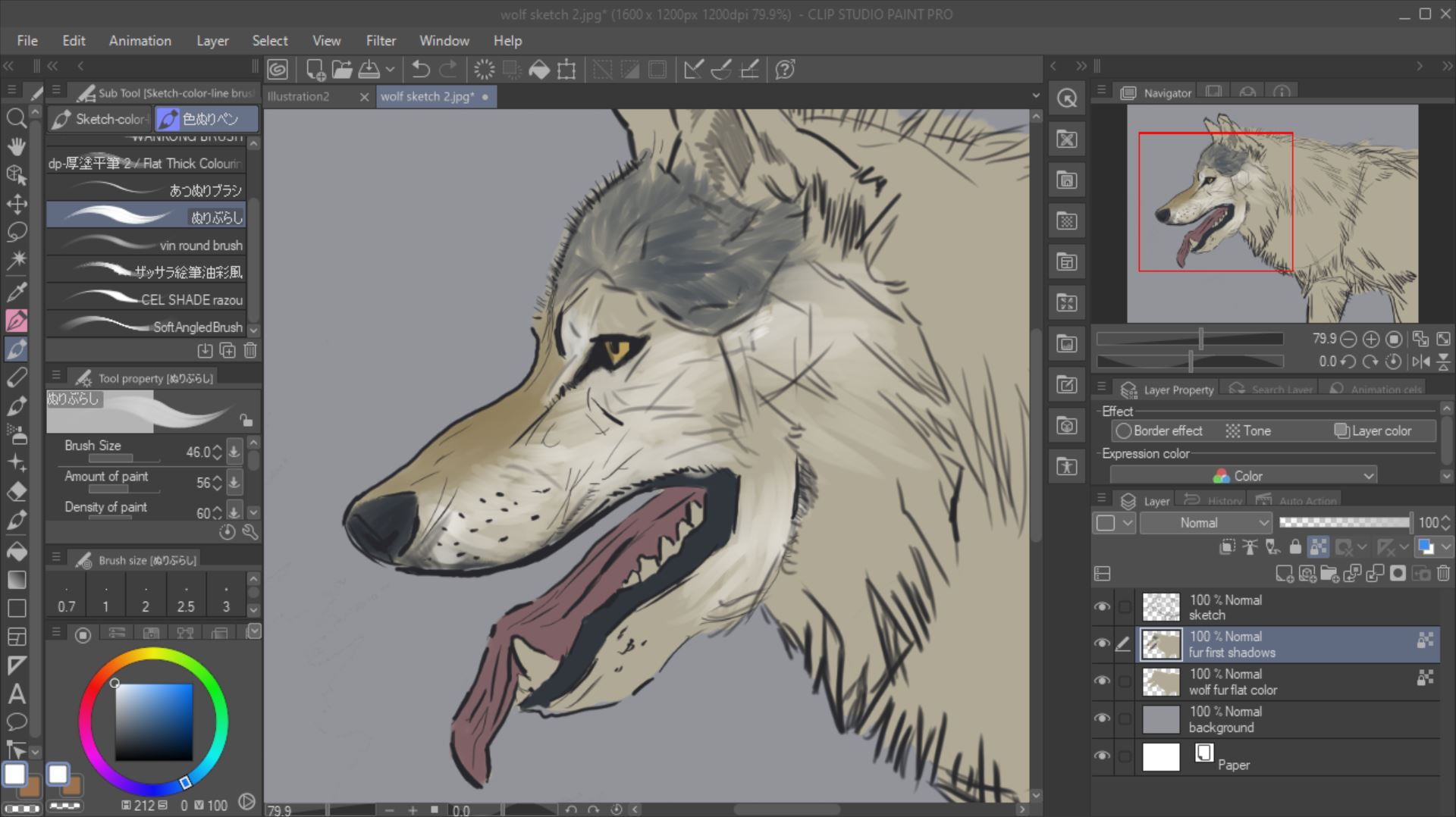Increase layer opacity stepper

(x=1445, y=518)
